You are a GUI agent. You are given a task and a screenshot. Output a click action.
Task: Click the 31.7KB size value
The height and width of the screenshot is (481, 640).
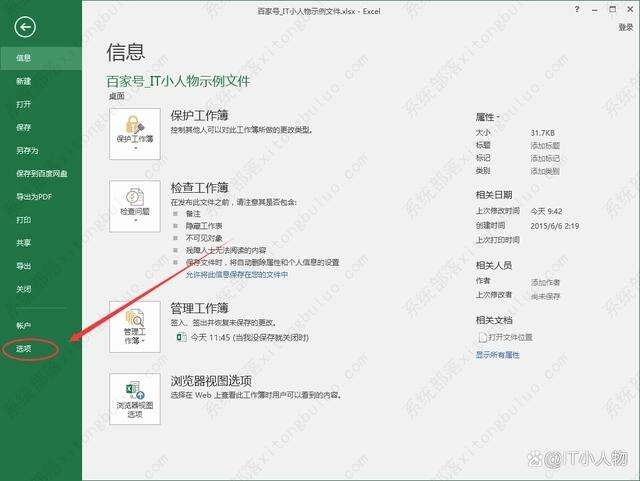click(x=542, y=133)
